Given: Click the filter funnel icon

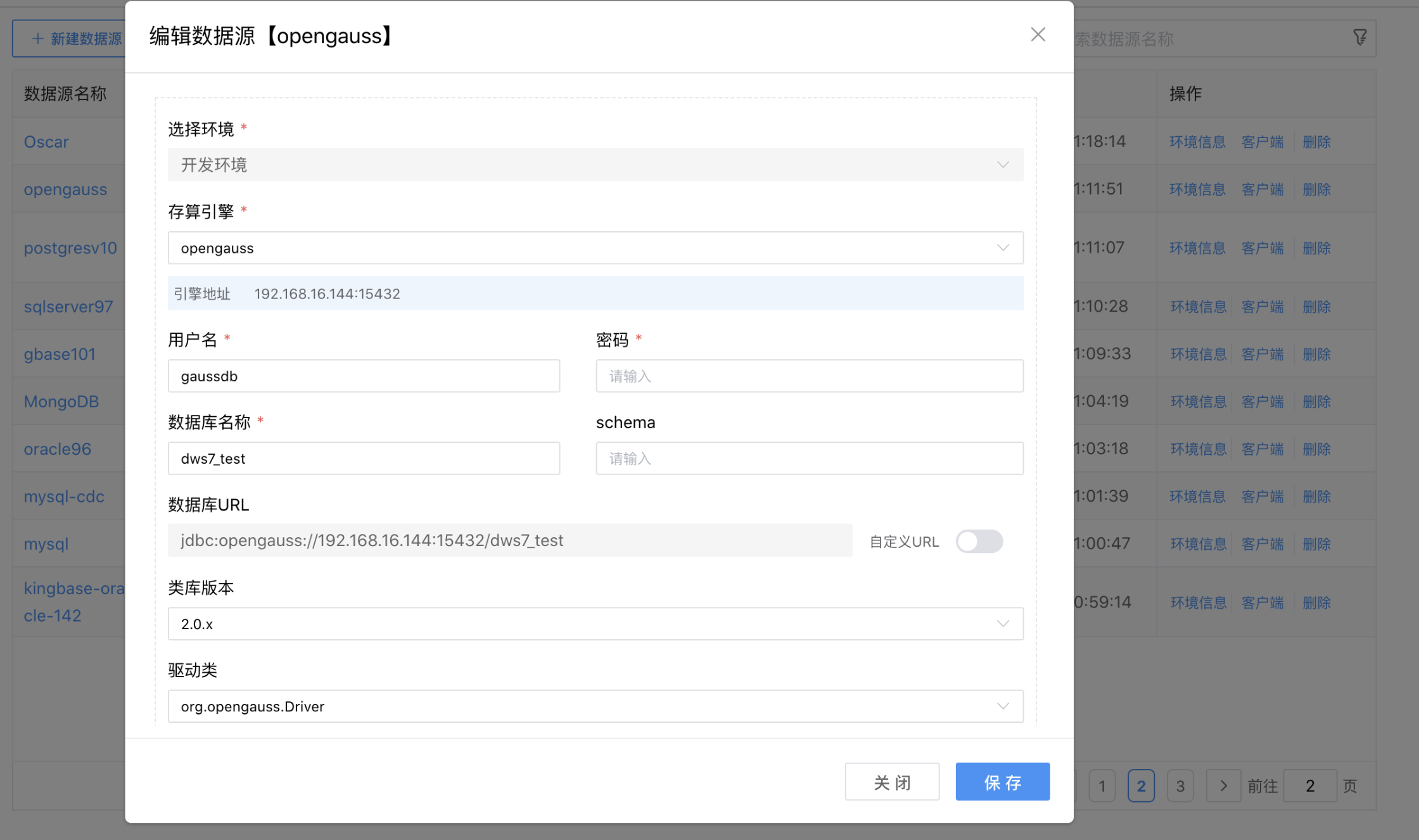Looking at the screenshot, I should click(1359, 38).
